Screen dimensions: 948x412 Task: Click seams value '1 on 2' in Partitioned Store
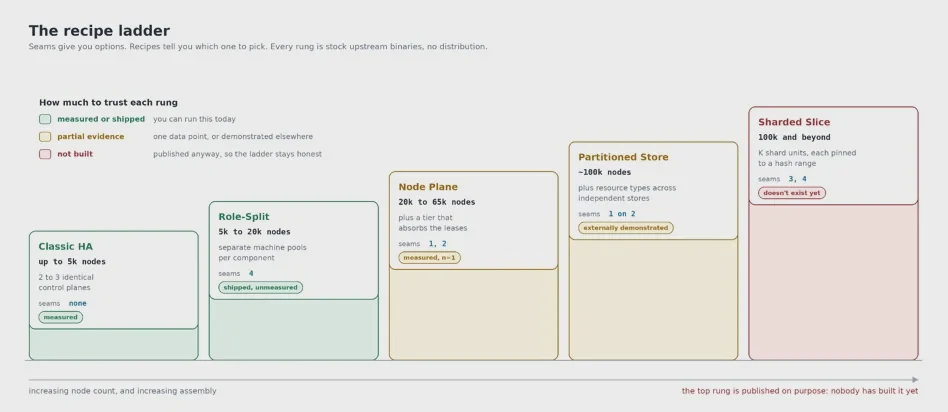[x=622, y=214]
